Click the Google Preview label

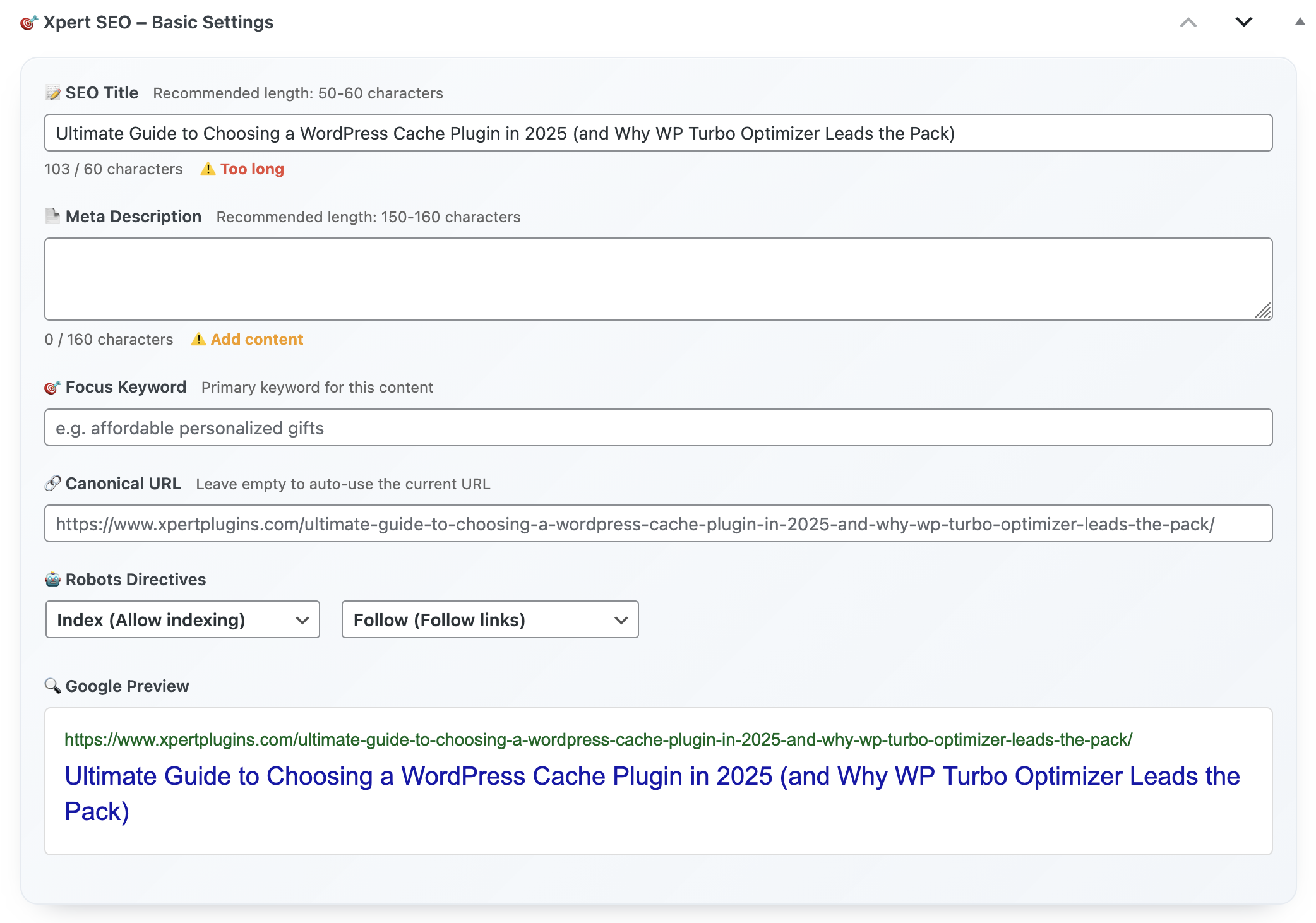128,686
